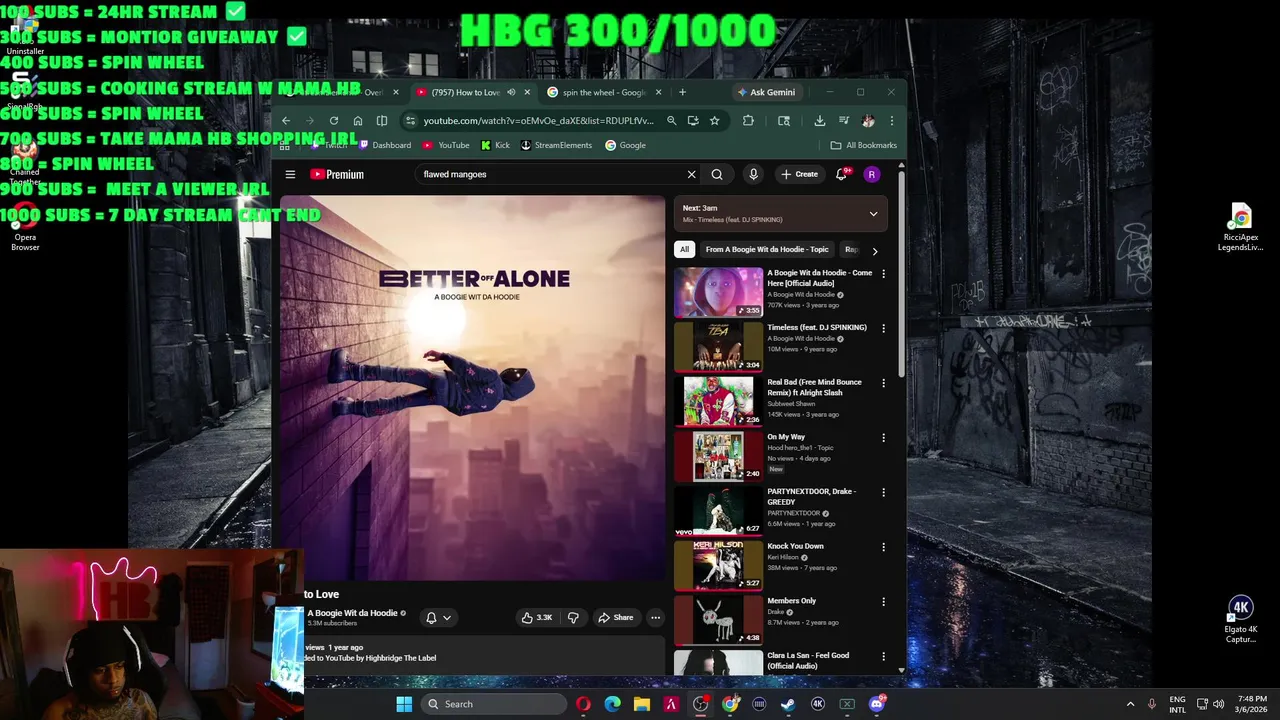Click the Chrome address bar URL
Screen dimensions: 1280x720
point(538,120)
